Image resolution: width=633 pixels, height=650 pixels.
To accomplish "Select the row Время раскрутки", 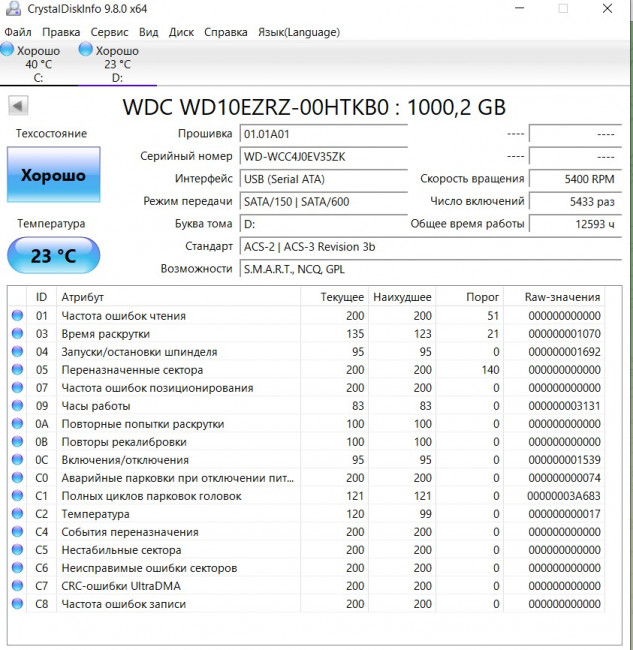I will click(x=307, y=333).
